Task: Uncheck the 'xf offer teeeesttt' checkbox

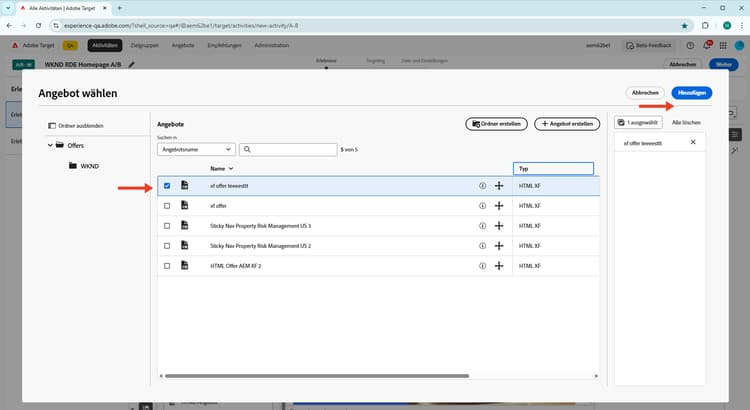Action: click(167, 186)
